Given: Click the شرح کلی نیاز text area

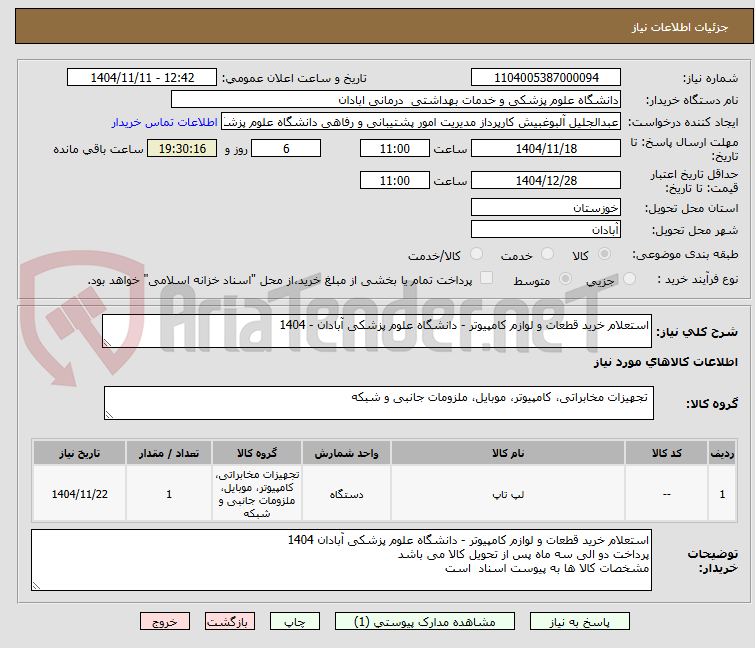Looking at the screenshot, I should pos(377,331).
